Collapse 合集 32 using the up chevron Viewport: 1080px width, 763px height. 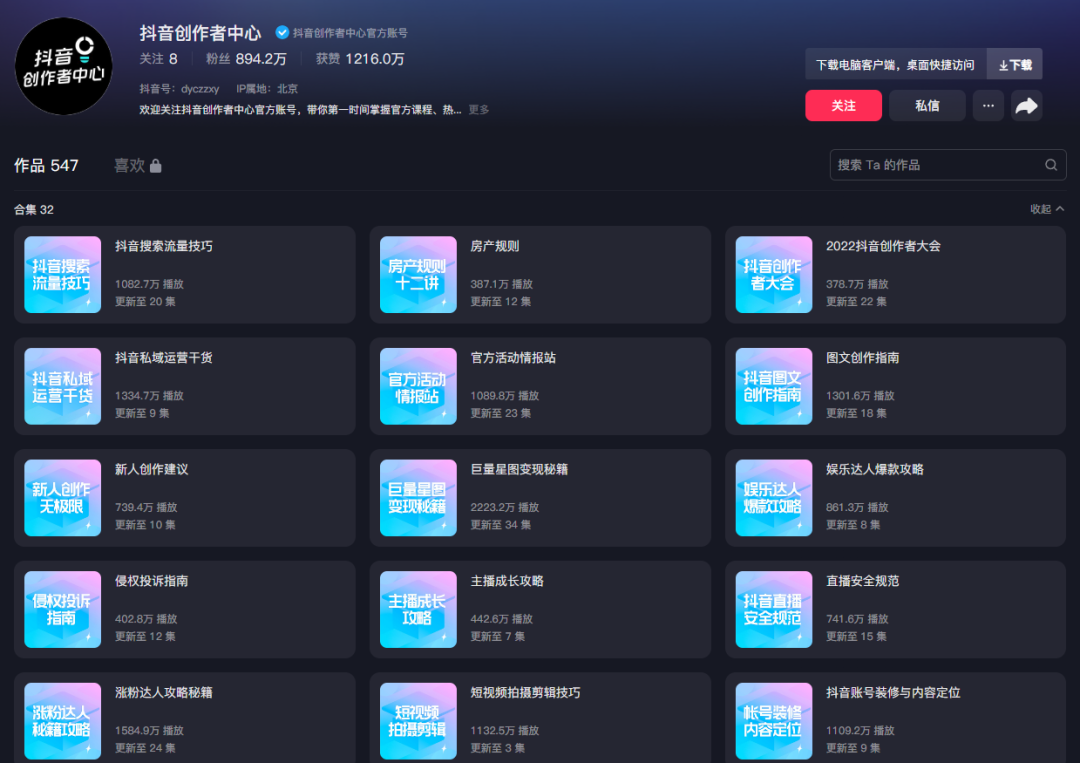point(1062,209)
